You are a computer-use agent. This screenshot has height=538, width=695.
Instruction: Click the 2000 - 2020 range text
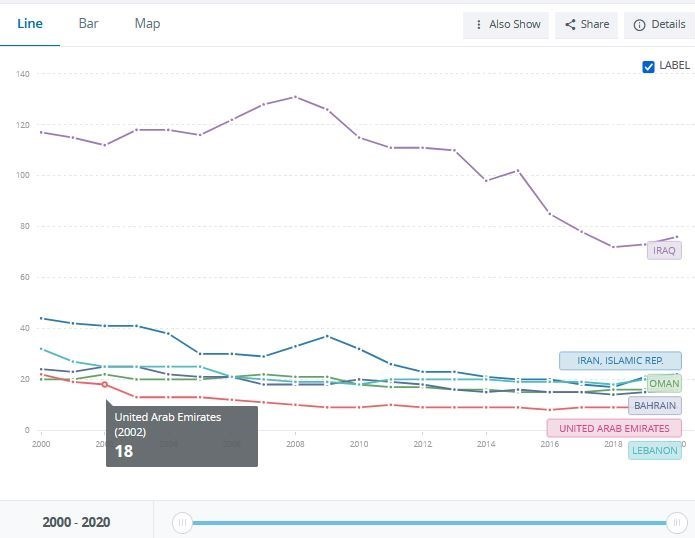(76, 522)
